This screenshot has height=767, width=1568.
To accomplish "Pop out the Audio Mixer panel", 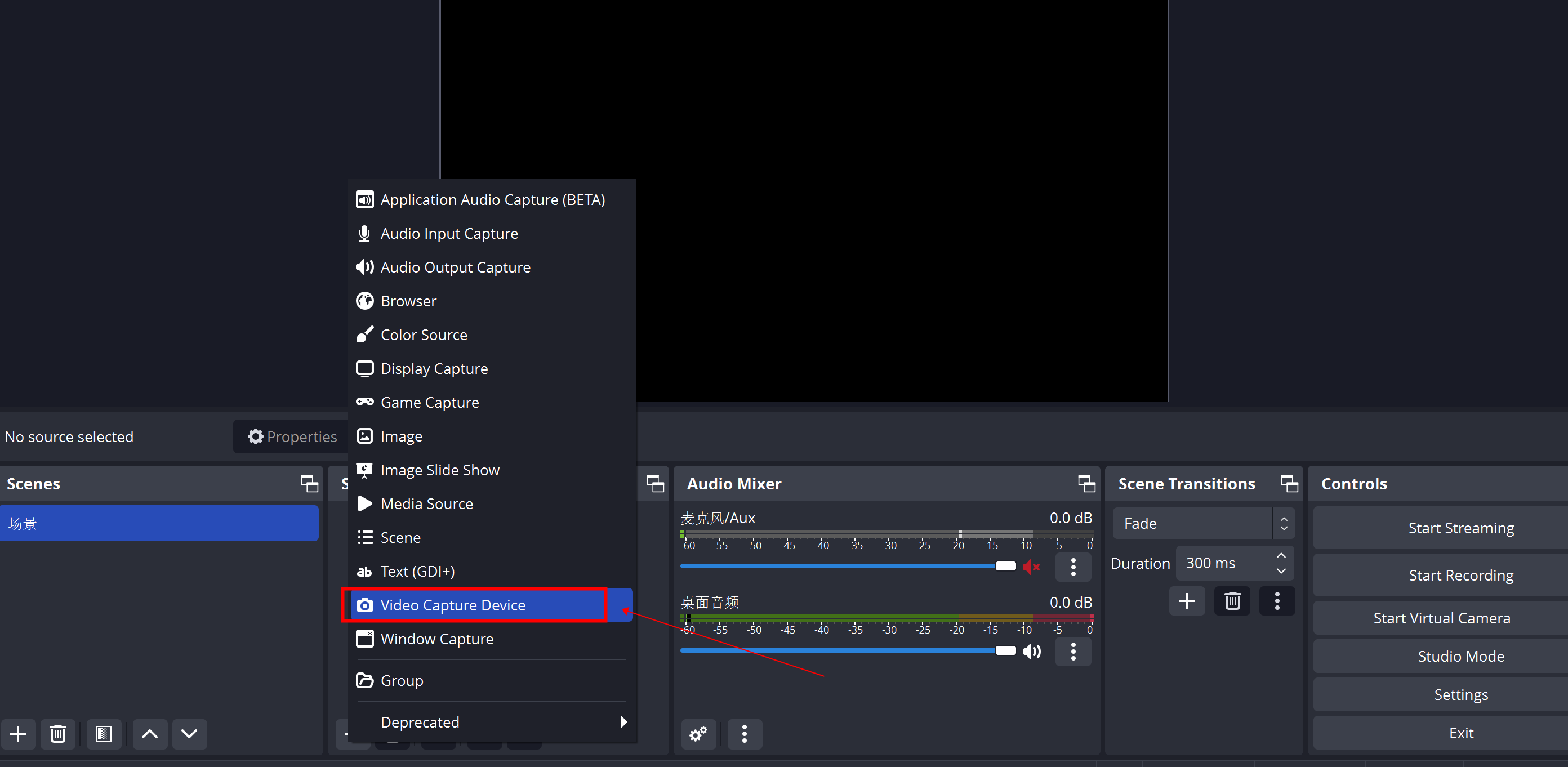I will click(1086, 483).
